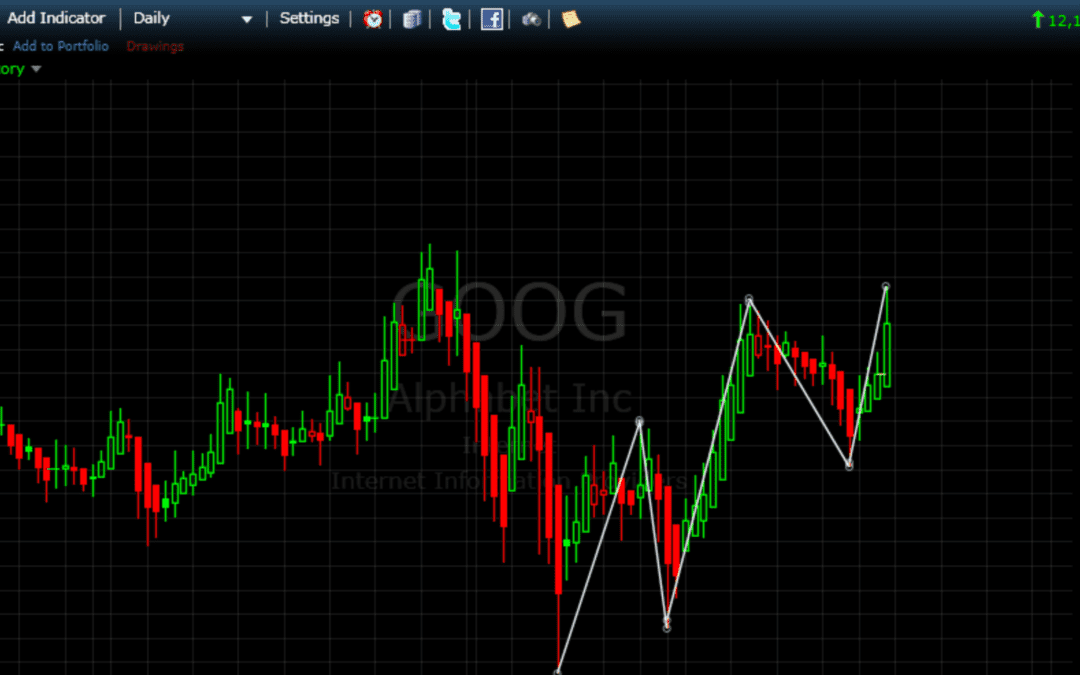Expand the dropdown arrow beside 'ory'

37,69
